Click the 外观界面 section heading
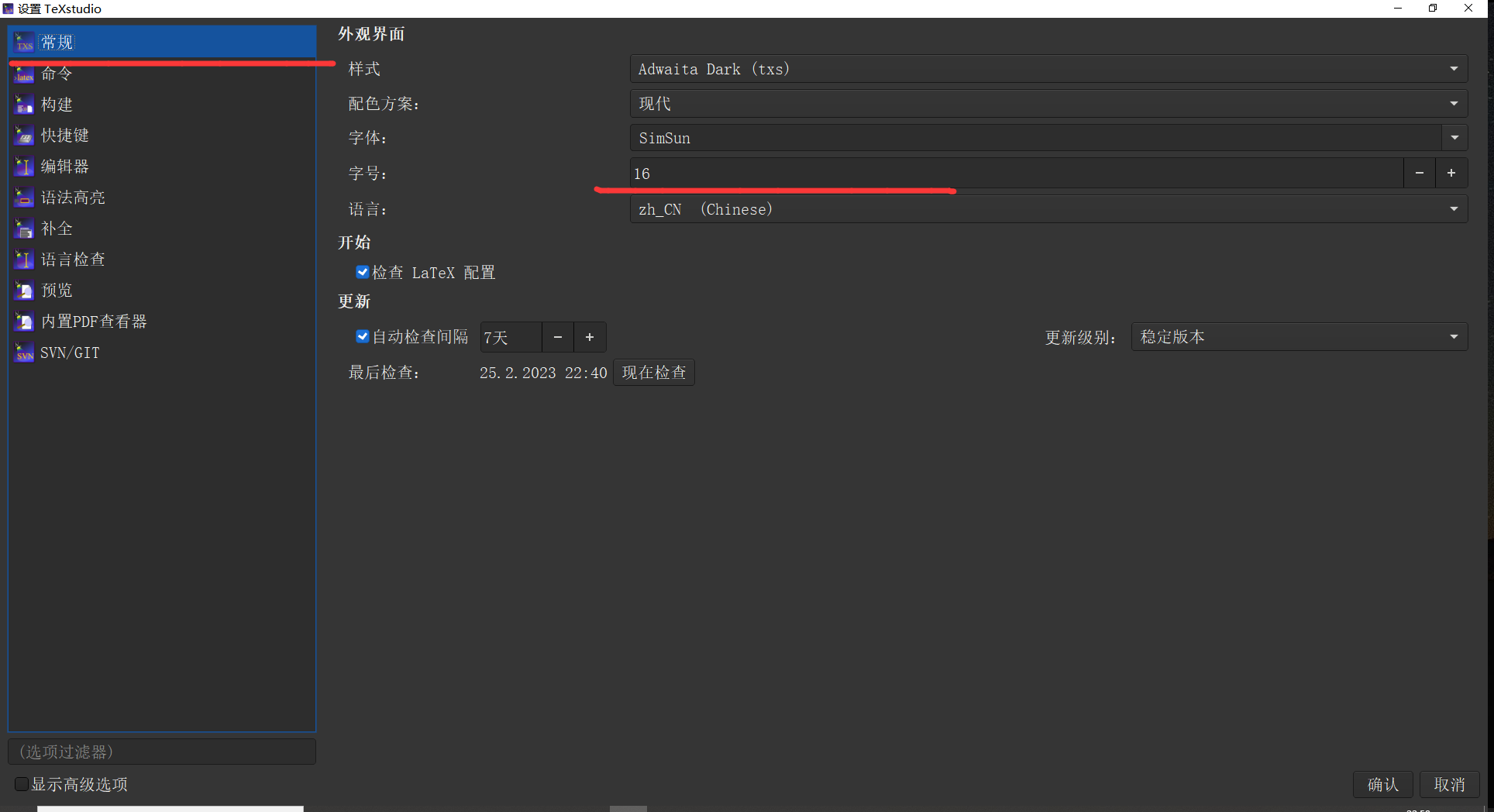This screenshot has width=1494, height=812. (x=371, y=34)
